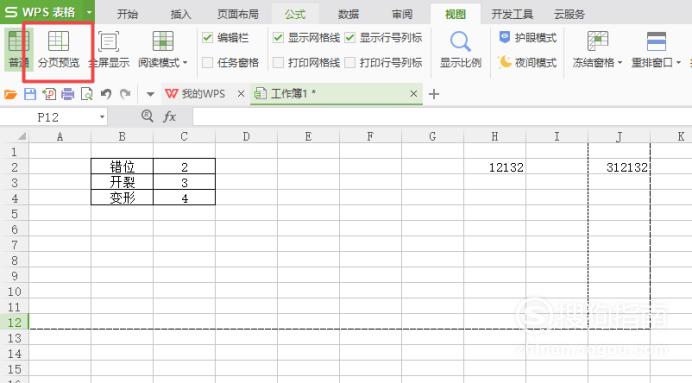Open the WPS 表格 application menu
The image size is (692, 383).
[41, 12]
